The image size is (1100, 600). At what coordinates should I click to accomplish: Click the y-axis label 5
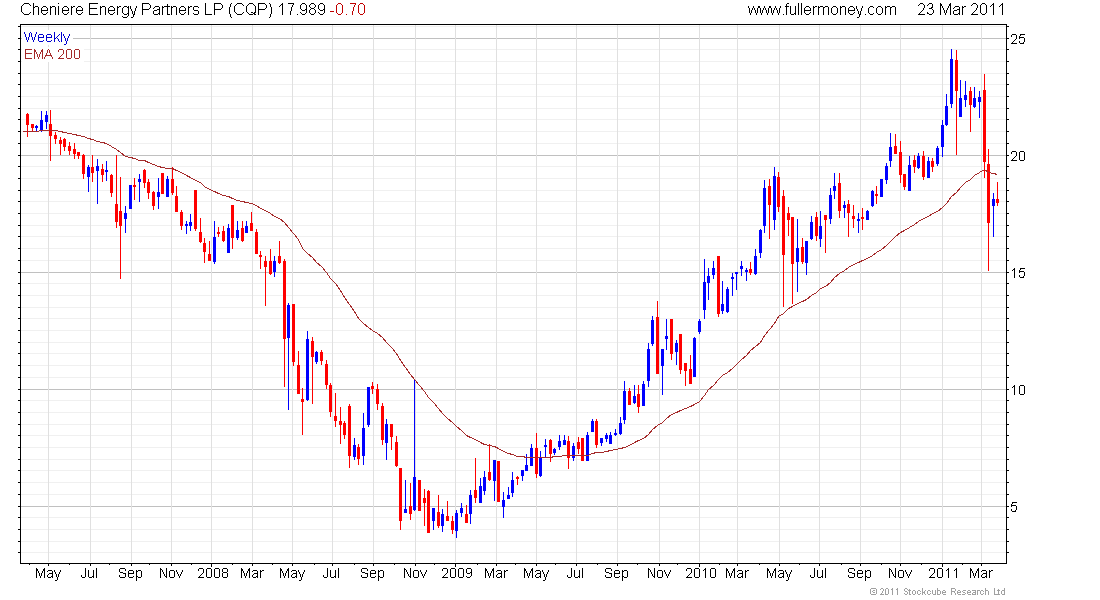pyautogui.click(x=1014, y=507)
